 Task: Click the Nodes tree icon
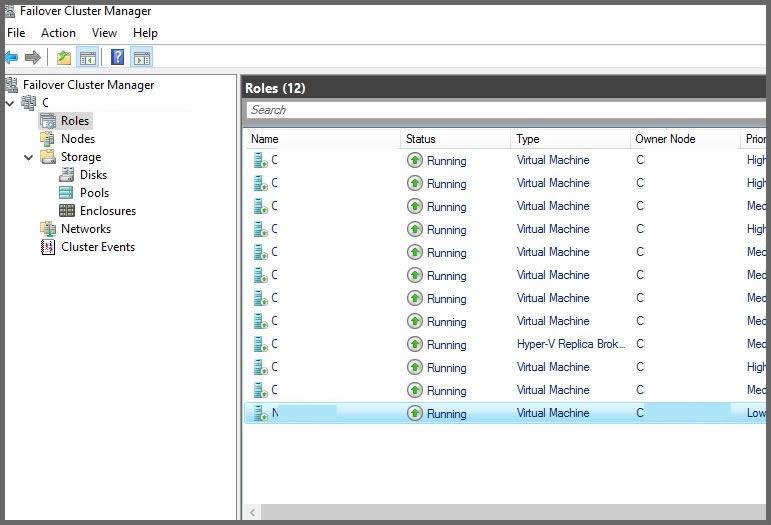[48, 139]
